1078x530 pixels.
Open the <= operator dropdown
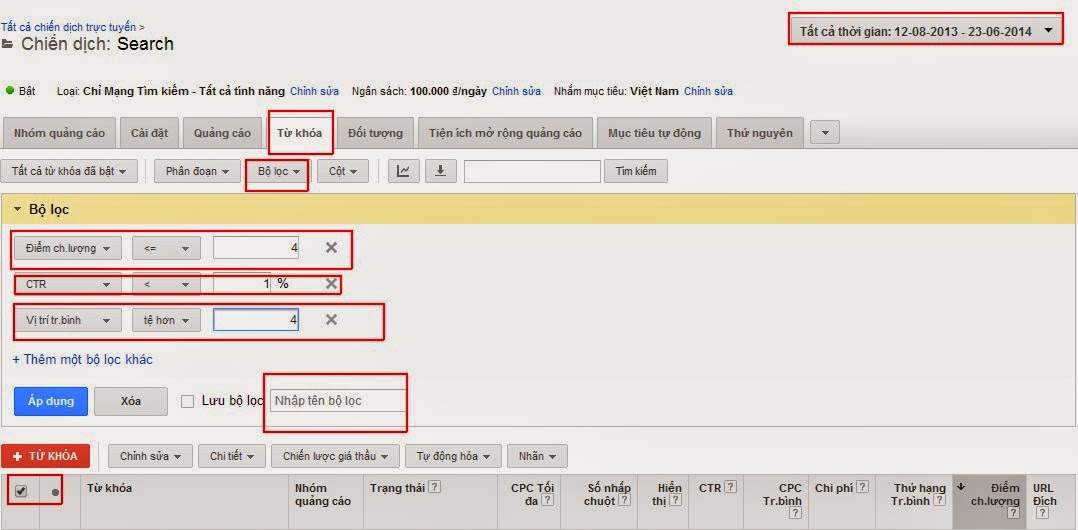(x=166, y=248)
